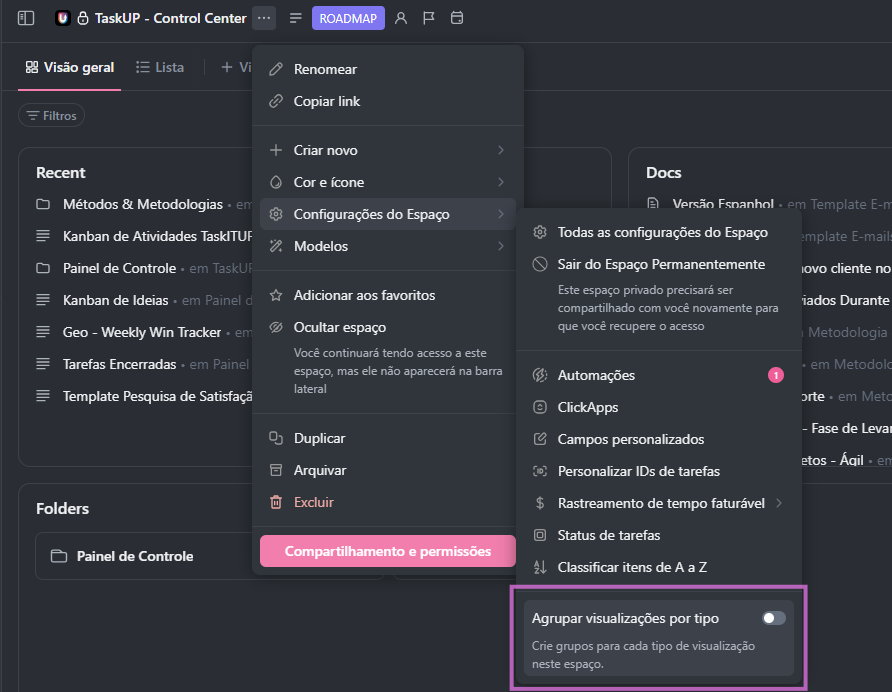The height and width of the screenshot is (692, 892).
Task: Click the sidebar toggle icon at top-left
Action: [x=26, y=18]
